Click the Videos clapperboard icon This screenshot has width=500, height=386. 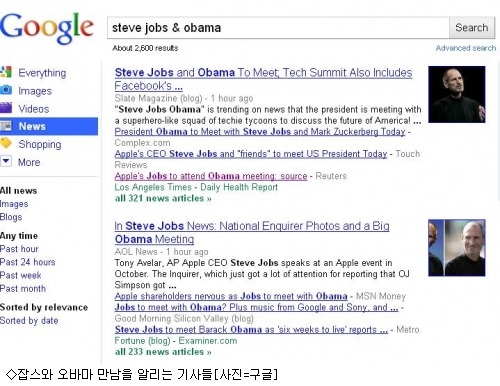[6, 108]
